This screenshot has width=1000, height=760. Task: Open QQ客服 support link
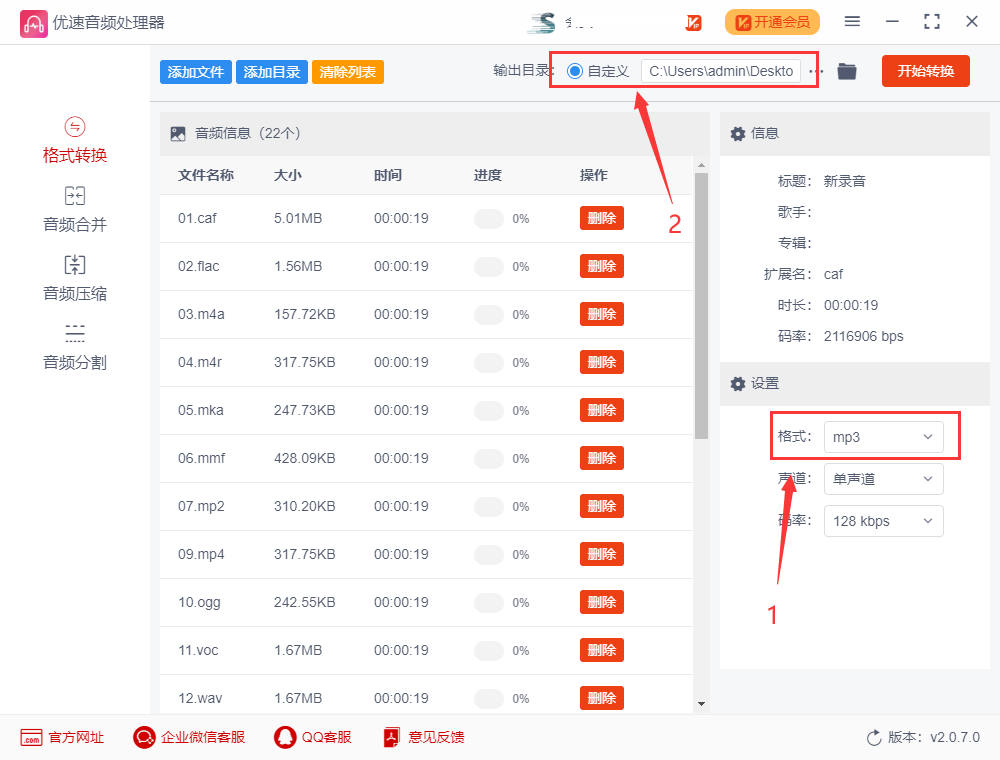[312, 738]
